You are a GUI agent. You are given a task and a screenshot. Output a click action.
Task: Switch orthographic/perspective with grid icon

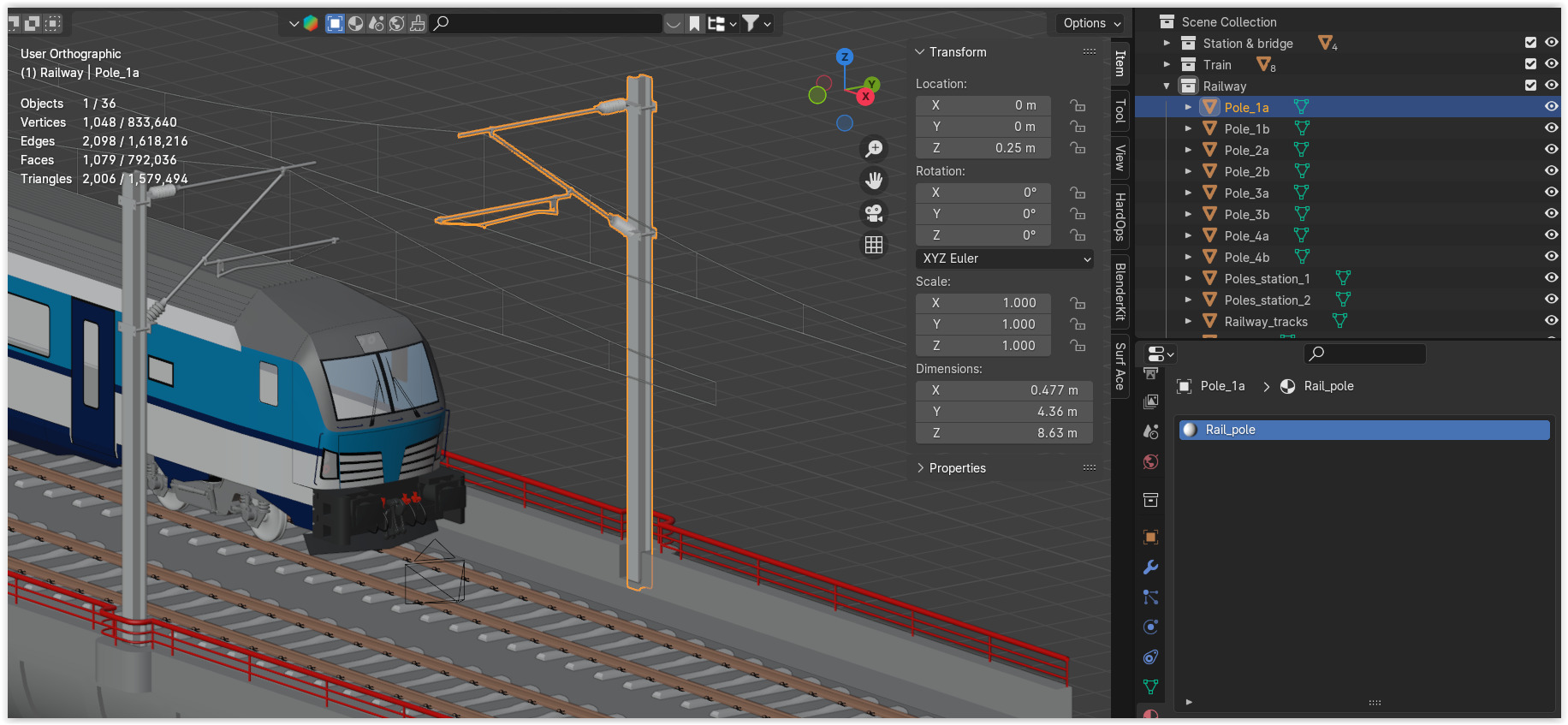point(874,246)
